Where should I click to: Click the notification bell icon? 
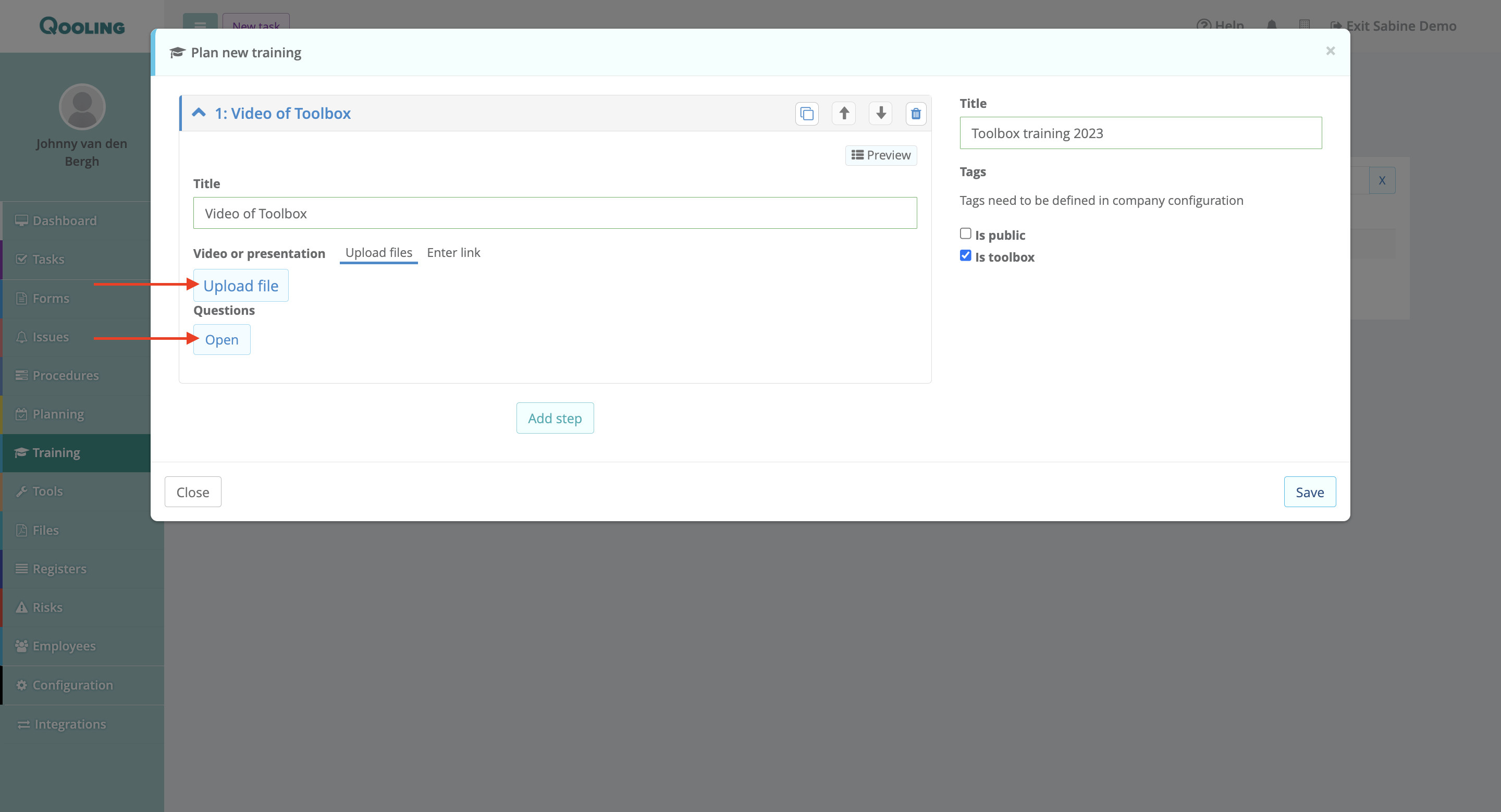click(x=1272, y=26)
